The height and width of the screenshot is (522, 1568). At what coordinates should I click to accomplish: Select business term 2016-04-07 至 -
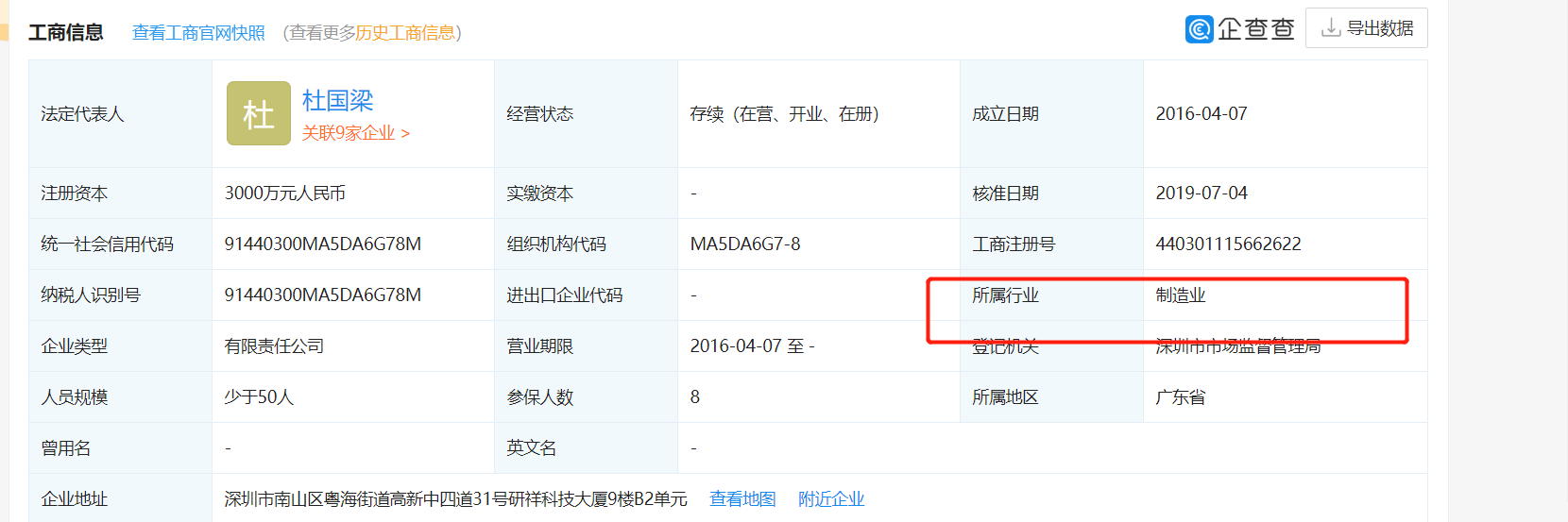point(752,345)
